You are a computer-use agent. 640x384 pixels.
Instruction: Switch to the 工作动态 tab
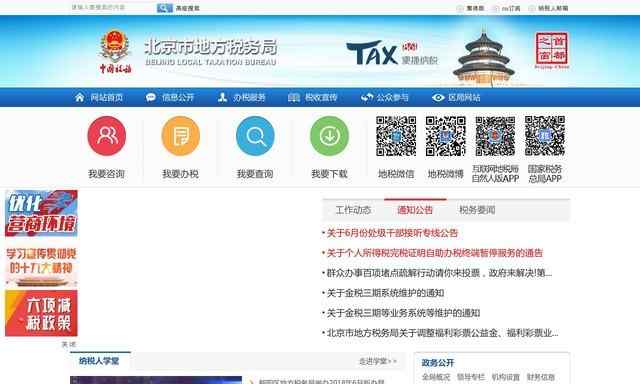tap(353, 210)
